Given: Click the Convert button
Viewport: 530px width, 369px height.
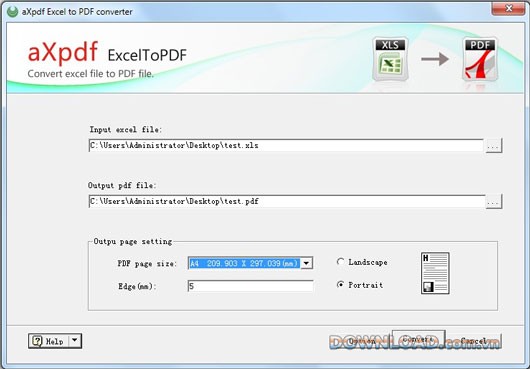Looking at the screenshot, I should click(418, 339).
